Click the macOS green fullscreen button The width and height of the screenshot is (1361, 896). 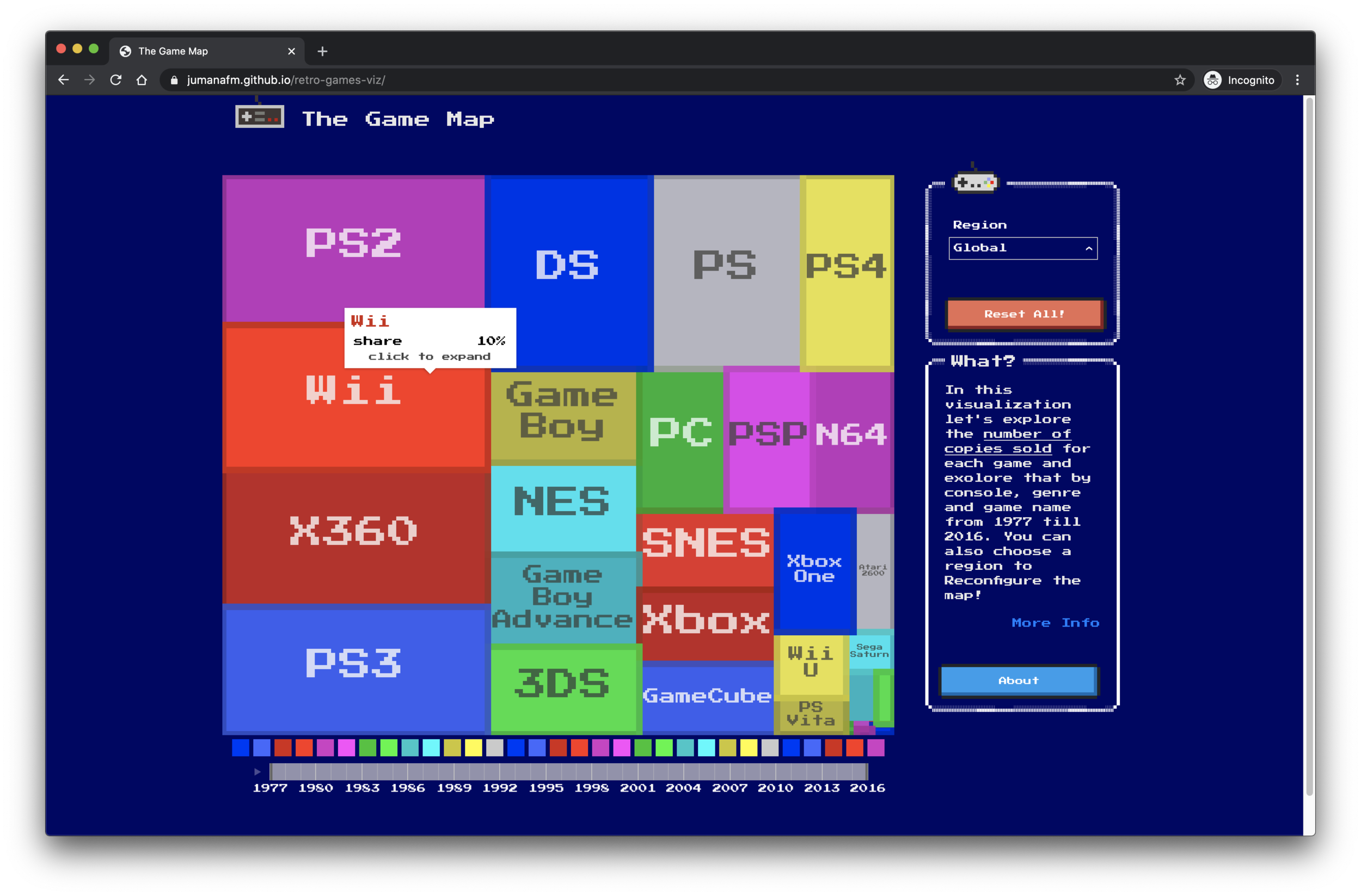(94, 48)
